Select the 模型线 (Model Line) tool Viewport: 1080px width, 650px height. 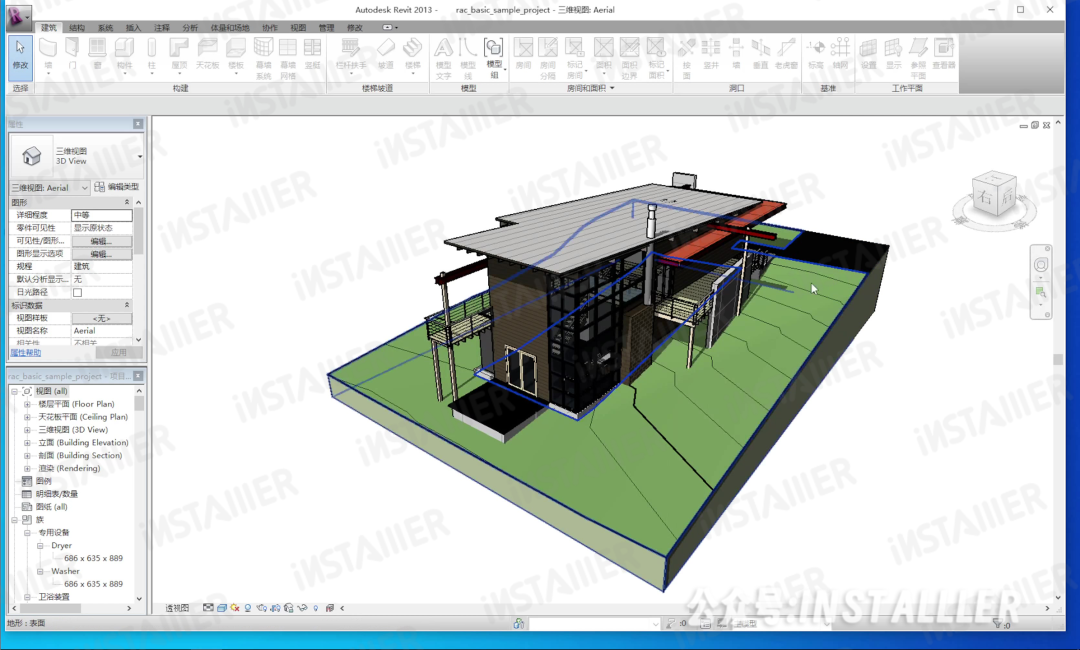(468, 58)
